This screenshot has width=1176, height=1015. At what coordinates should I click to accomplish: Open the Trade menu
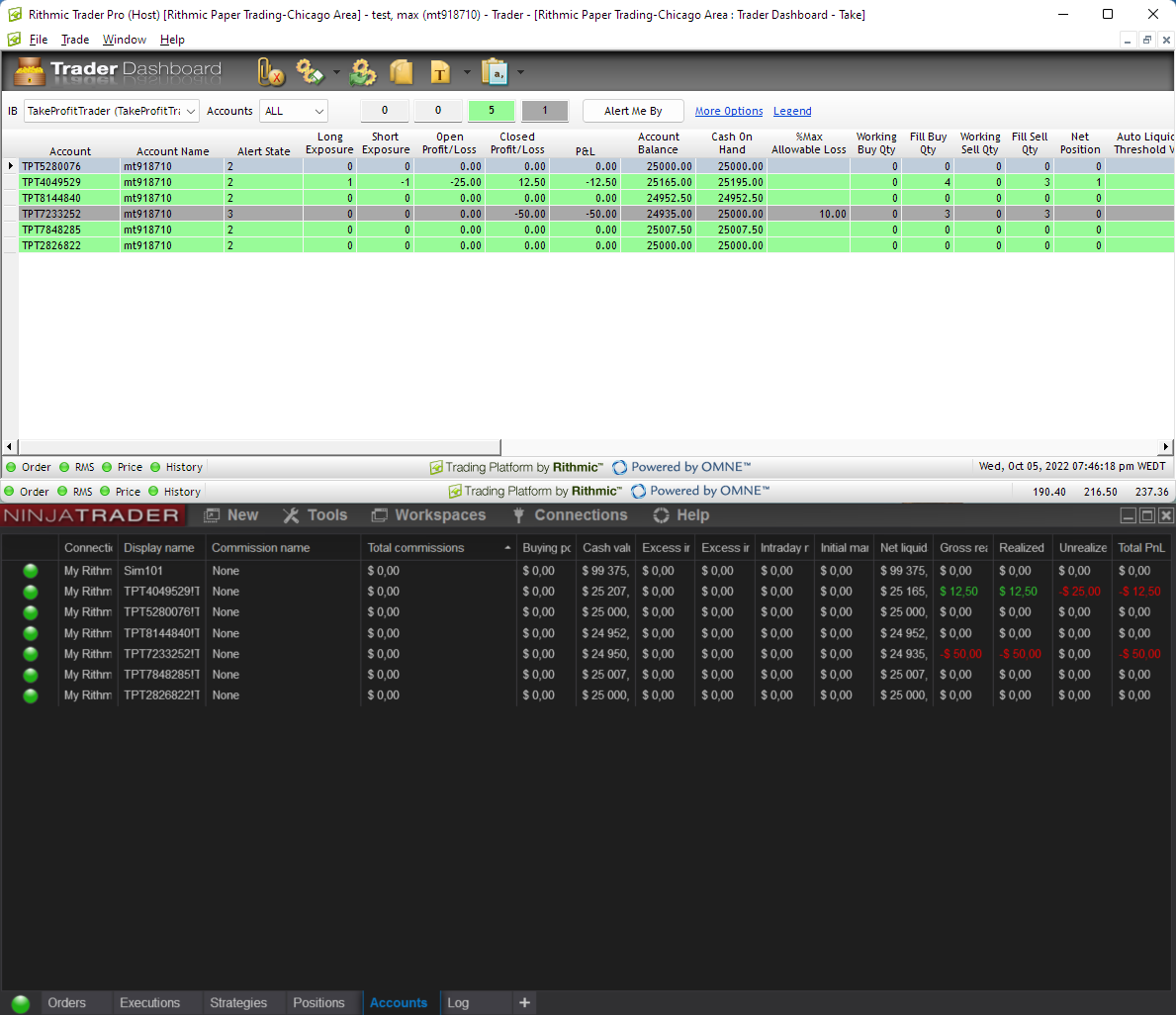click(x=75, y=40)
